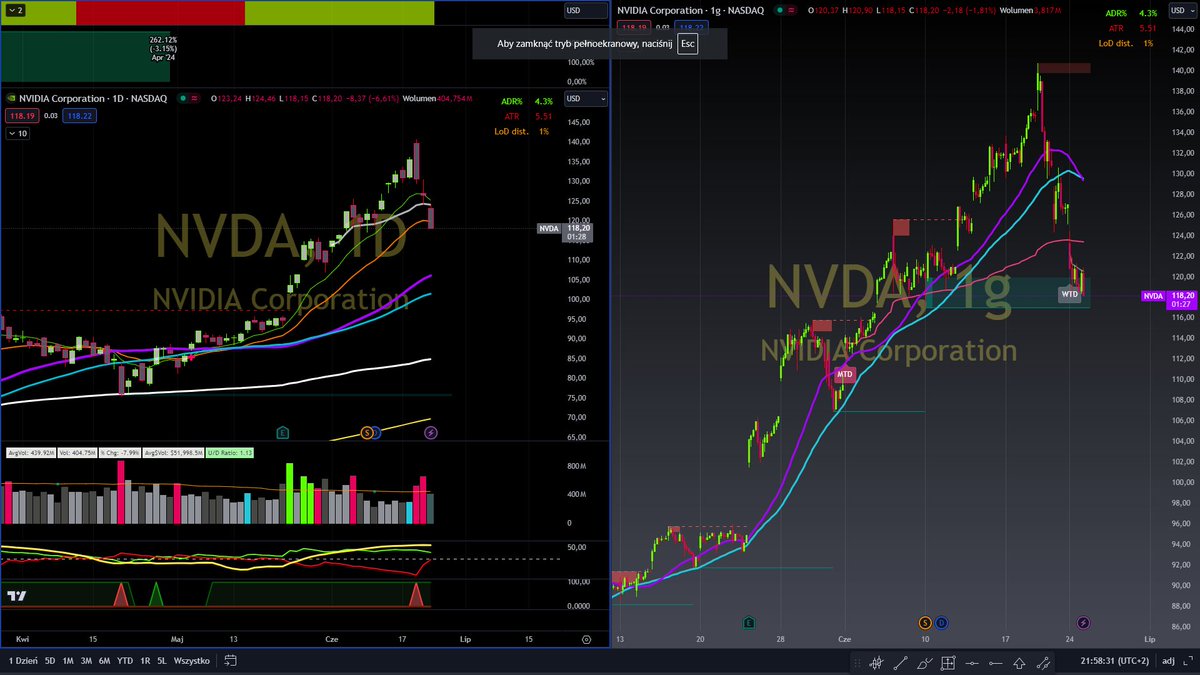Select the 1M date range

click(68, 660)
